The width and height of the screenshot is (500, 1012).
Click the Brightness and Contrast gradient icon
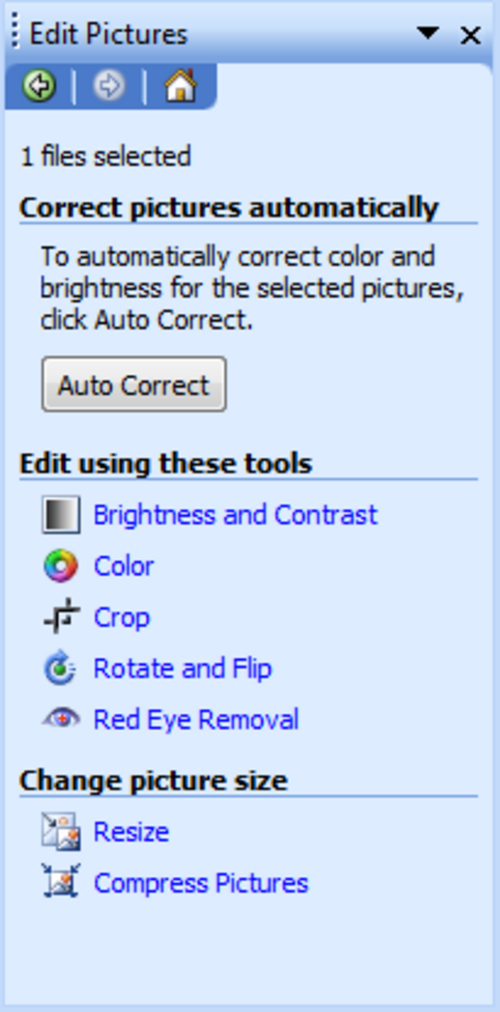point(61,514)
